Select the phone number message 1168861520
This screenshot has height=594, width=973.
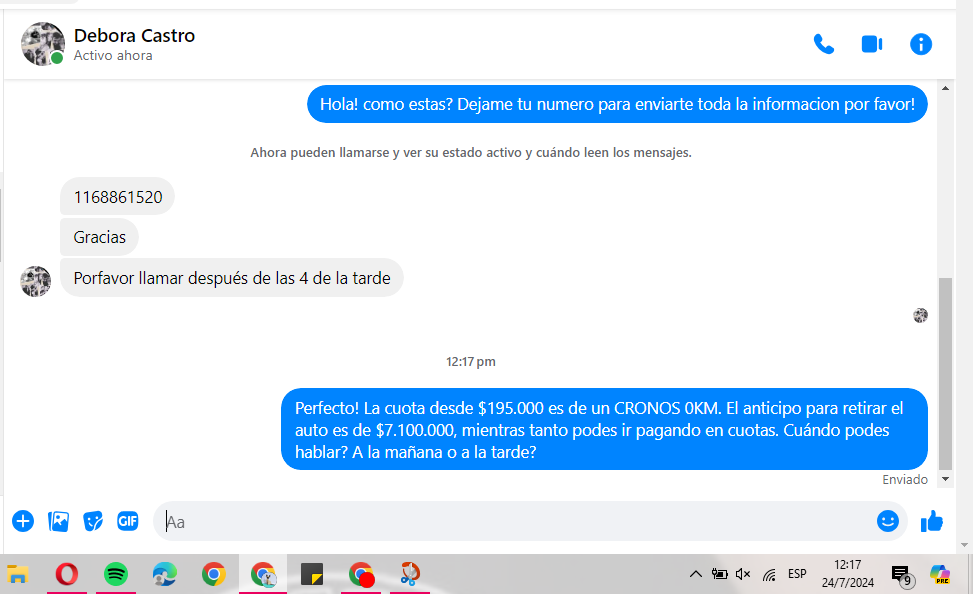pyautogui.click(x=117, y=197)
